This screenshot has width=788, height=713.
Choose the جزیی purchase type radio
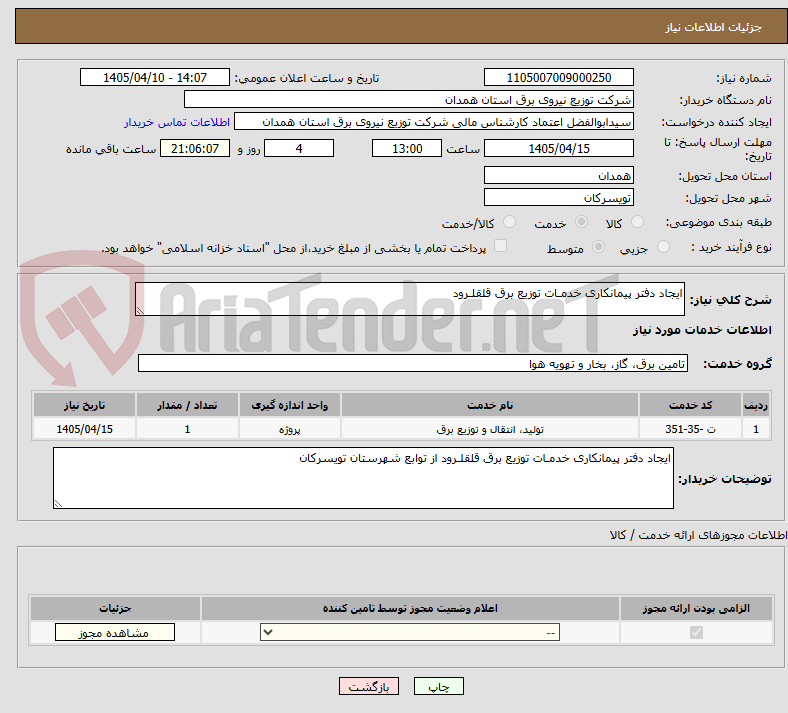click(663, 247)
